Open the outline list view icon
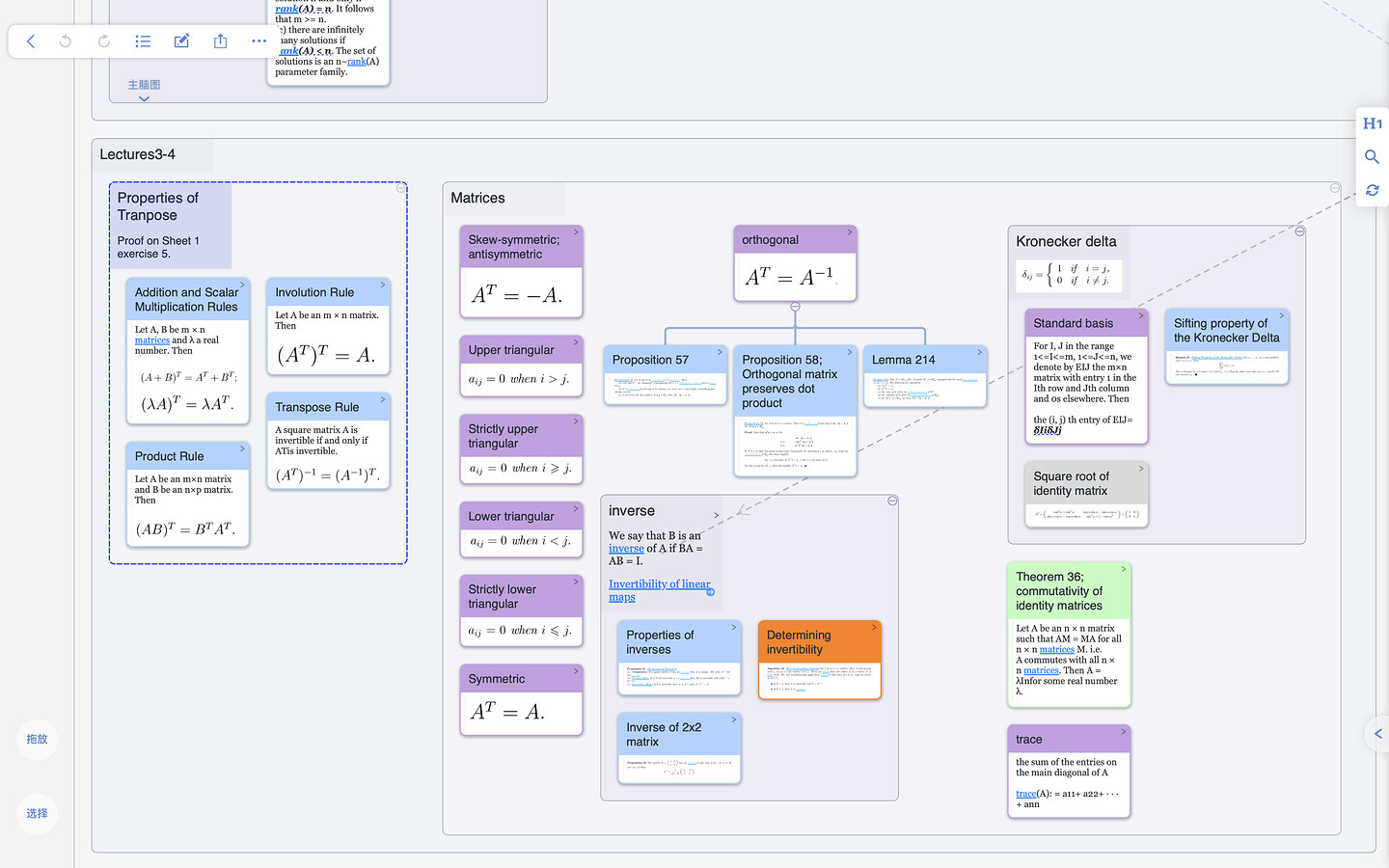 [143, 41]
